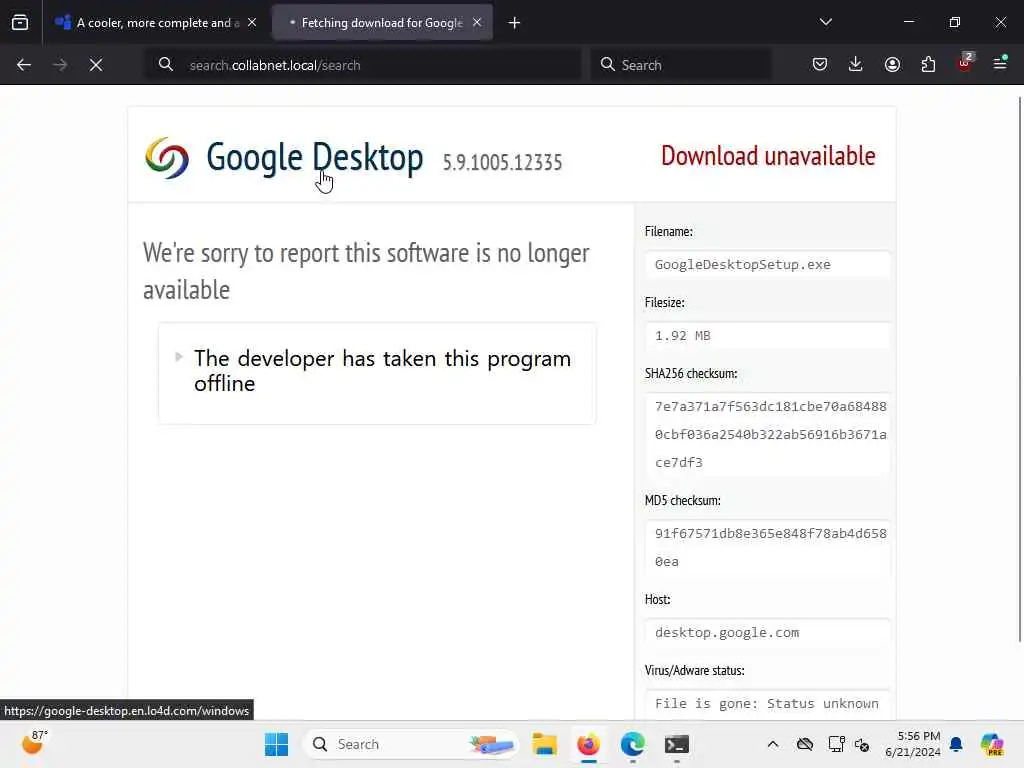1024x768 pixels.
Task: Click the MD5 checksum value box
Action: point(767,547)
